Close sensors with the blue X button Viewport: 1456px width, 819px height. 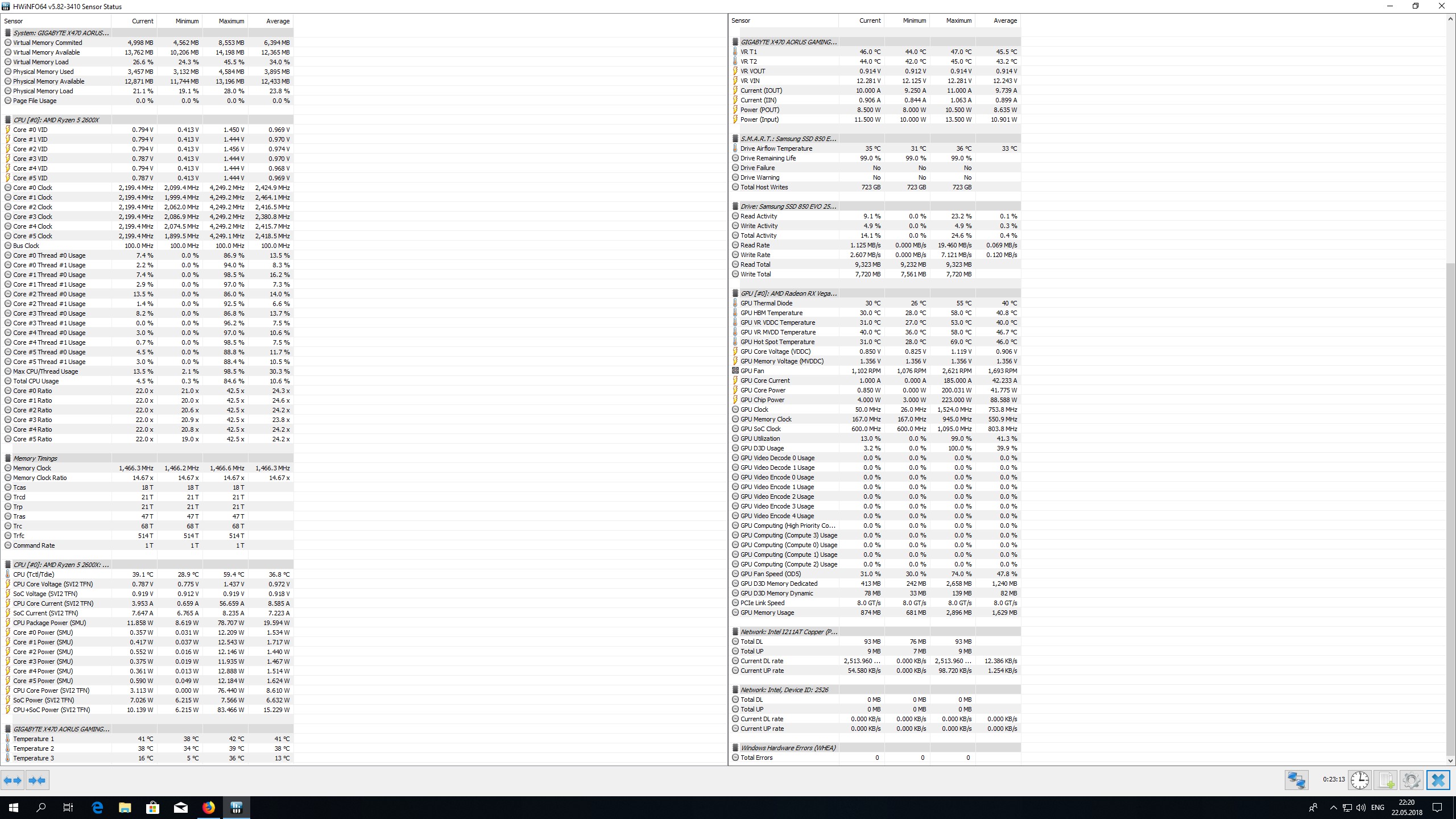[x=1438, y=780]
